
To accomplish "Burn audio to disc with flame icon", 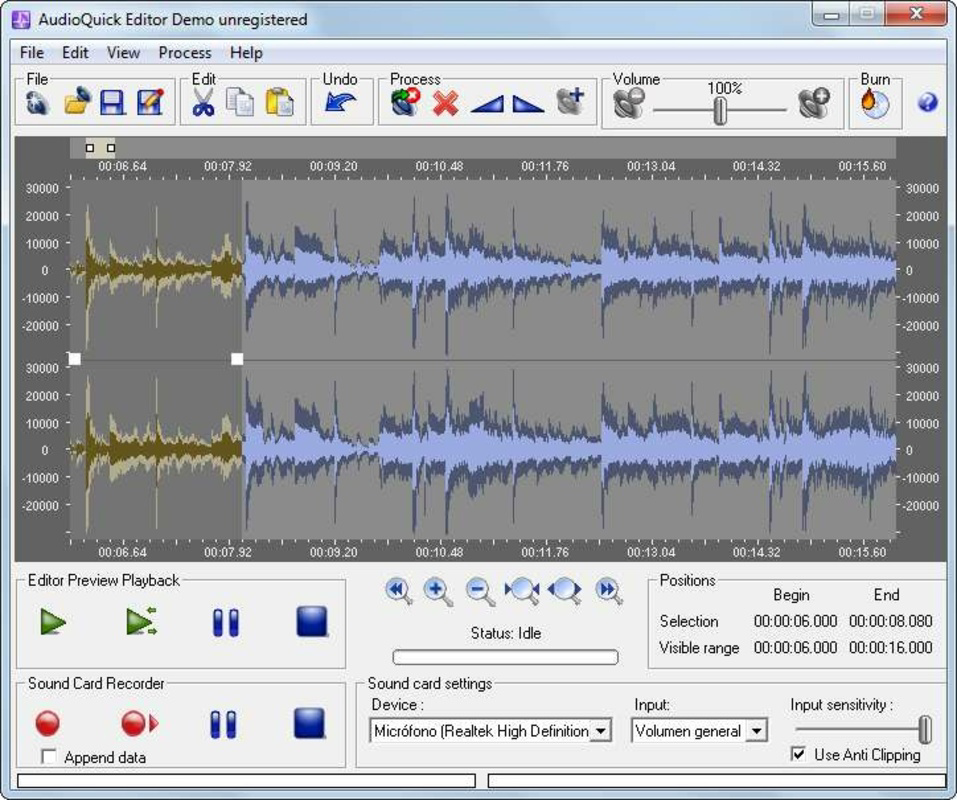I will click(875, 103).
